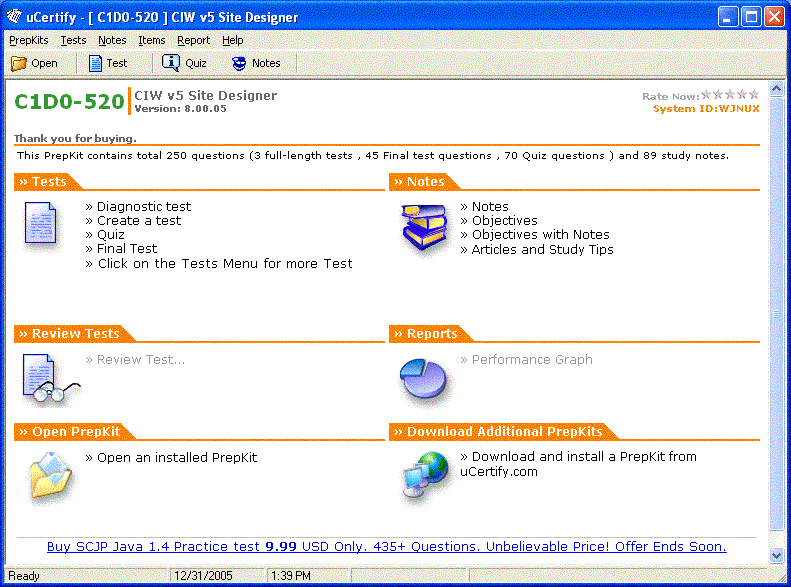791x587 pixels.
Task: Click the Tests section header
Action: pos(48,182)
